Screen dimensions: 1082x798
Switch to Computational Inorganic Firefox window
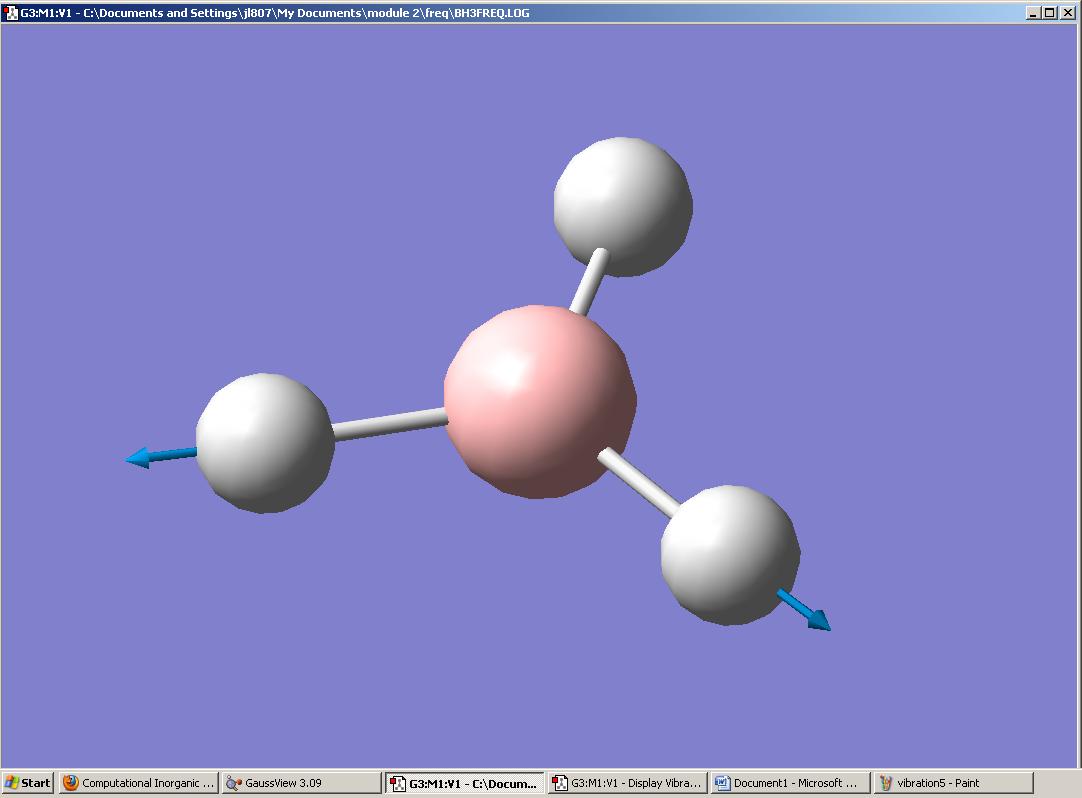pos(139,783)
